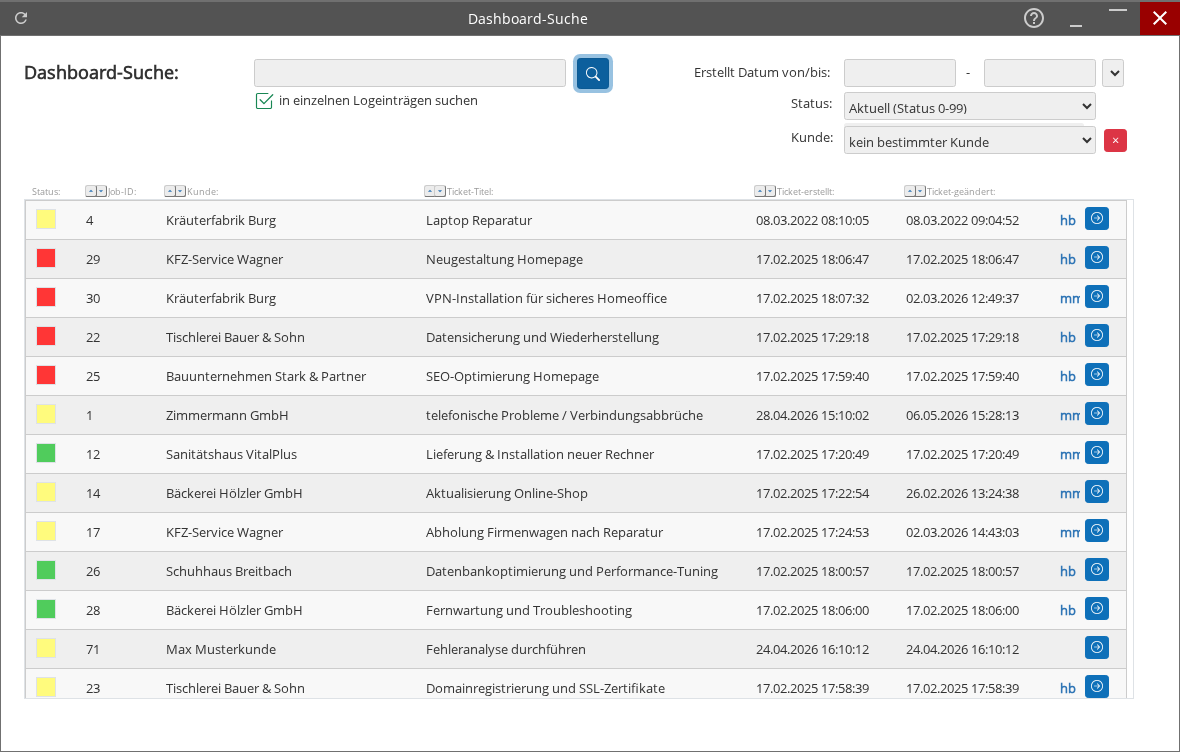1180x752 pixels.
Task: Open the Kunde dropdown 'kein bestimmter Kunde'
Action: (969, 141)
